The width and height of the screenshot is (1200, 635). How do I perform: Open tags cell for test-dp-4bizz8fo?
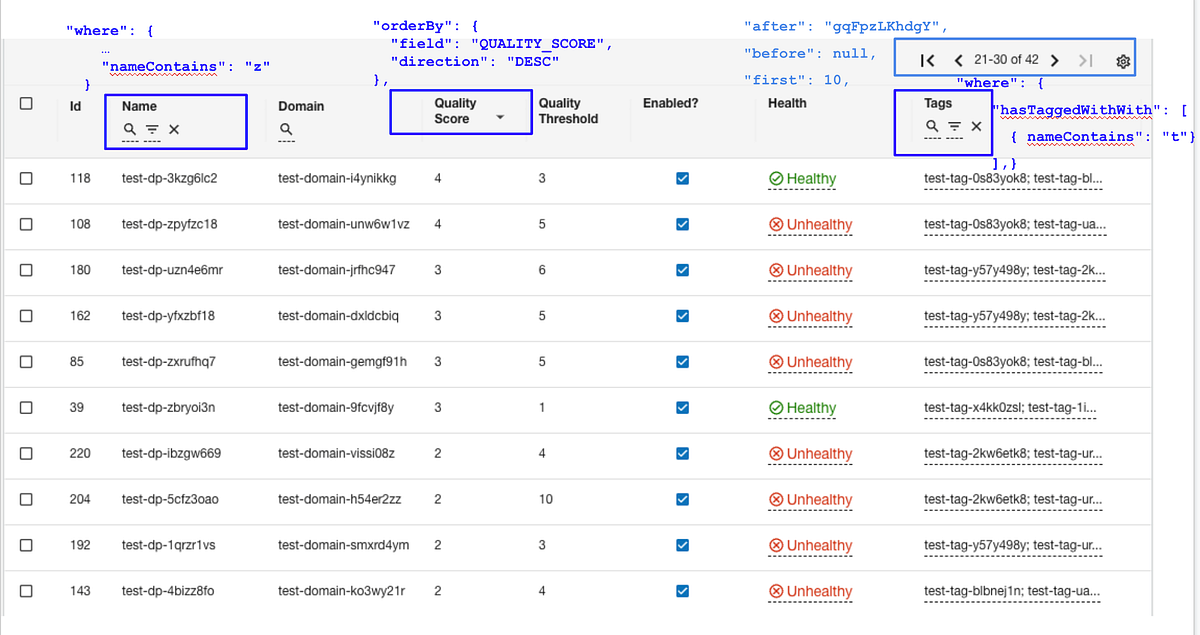pos(1012,591)
